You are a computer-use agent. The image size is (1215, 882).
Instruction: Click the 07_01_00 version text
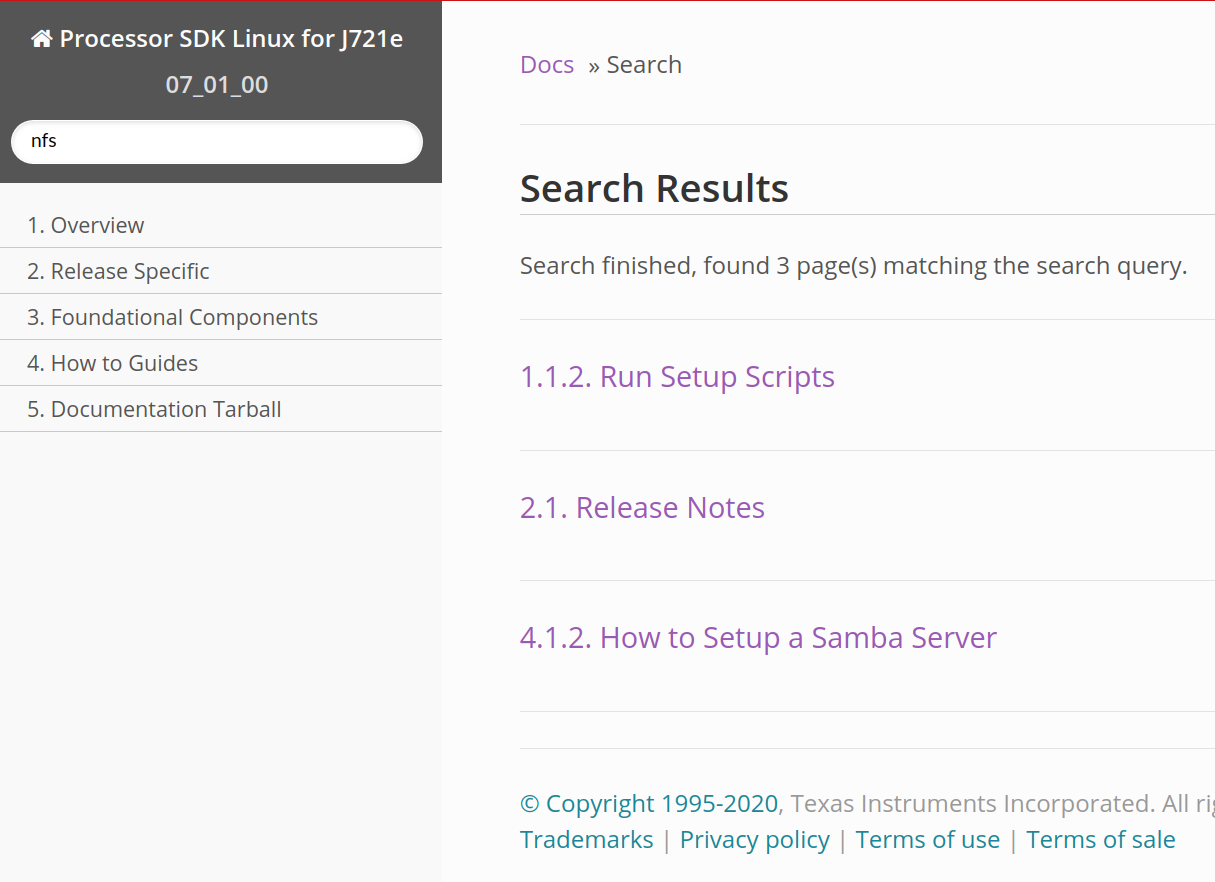point(217,85)
